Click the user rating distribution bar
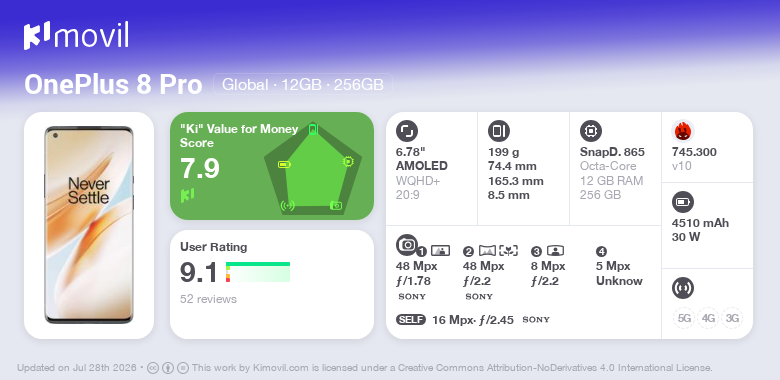The image size is (780, 380). click(x=258, y=272)
